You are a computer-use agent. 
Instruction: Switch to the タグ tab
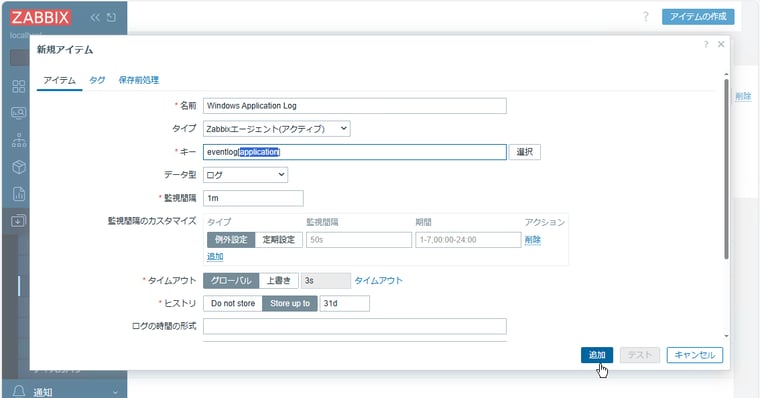pos(97,80)
